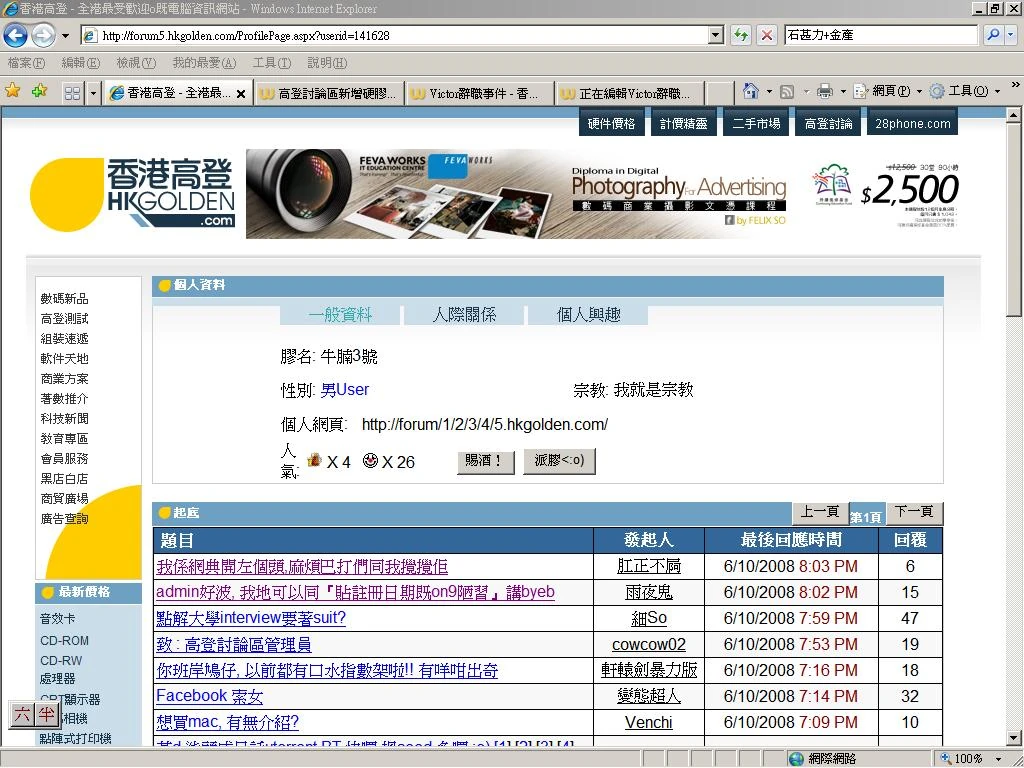Click the 計價精靈 nav button
Screen dimensions: 1024x768
(x=684, y=123)
